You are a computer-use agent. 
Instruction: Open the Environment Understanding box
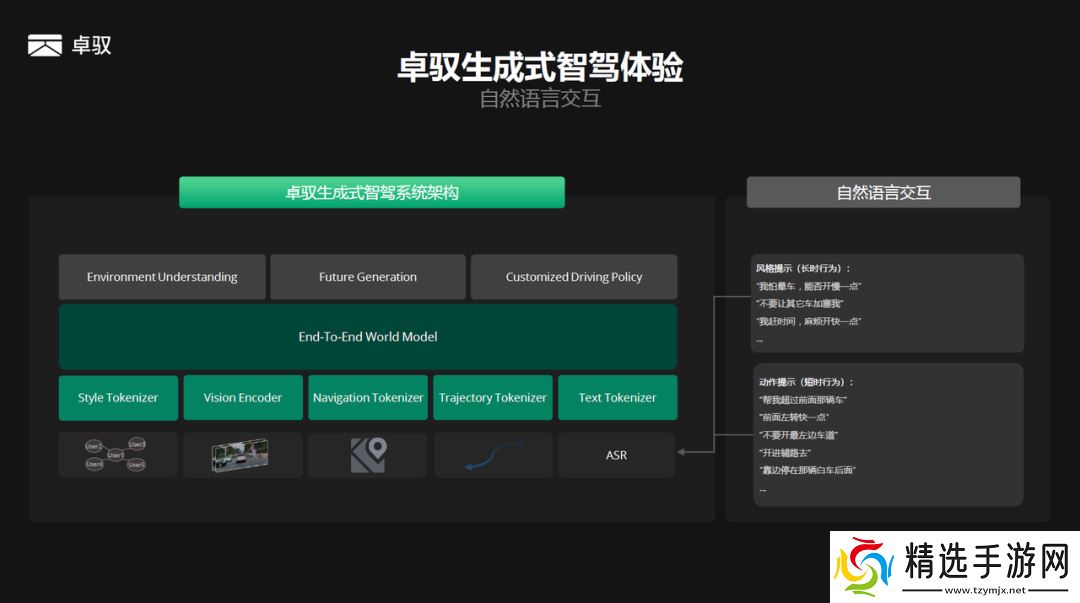click(162, 277)
